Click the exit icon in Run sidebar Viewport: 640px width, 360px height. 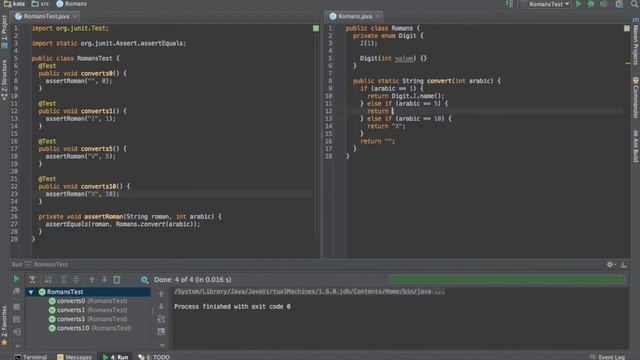point(16,332)
